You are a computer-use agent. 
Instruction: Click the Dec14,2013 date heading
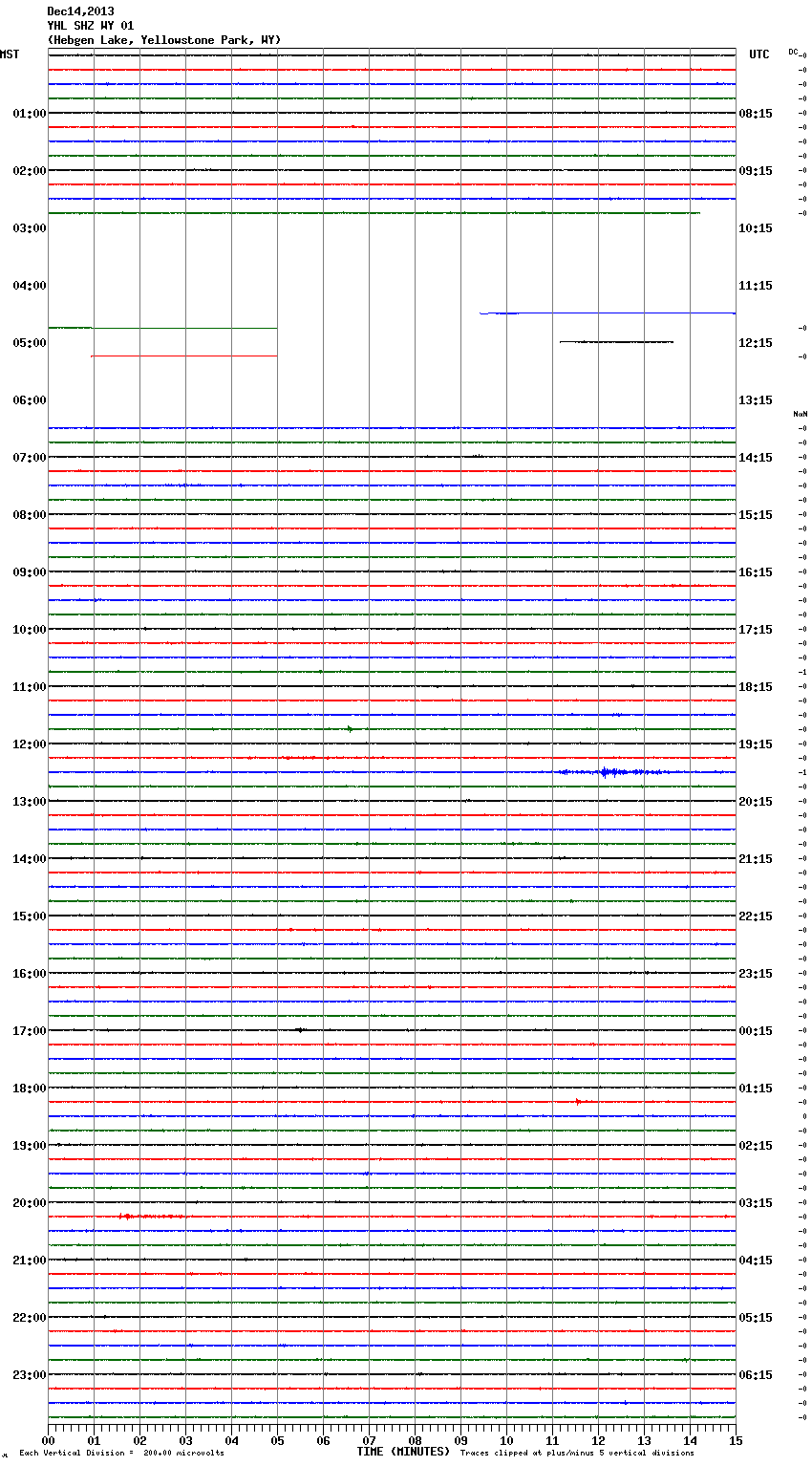point(80,11)
